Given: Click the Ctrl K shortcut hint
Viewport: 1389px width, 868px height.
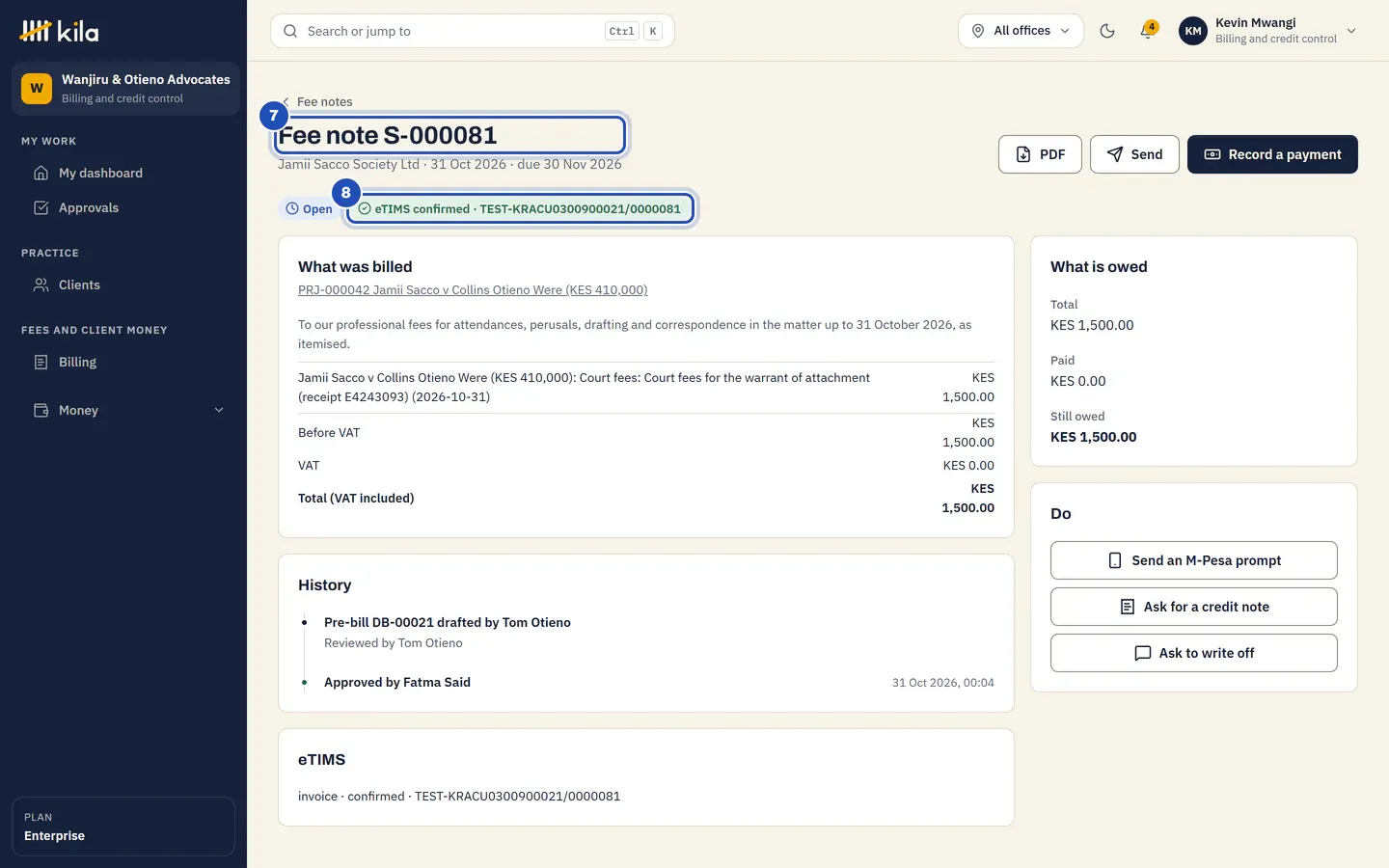Looking at the screenshot, I should point(634,31).
